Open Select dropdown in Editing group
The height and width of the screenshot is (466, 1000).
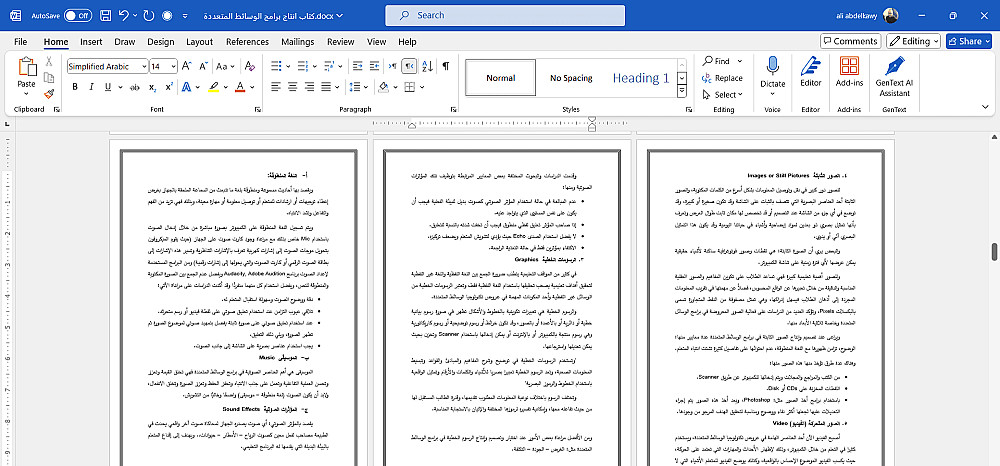click(724, 94)
